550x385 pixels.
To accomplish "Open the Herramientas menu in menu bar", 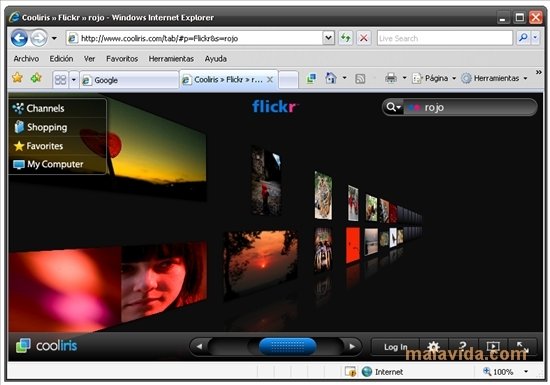I will [171, 59].
